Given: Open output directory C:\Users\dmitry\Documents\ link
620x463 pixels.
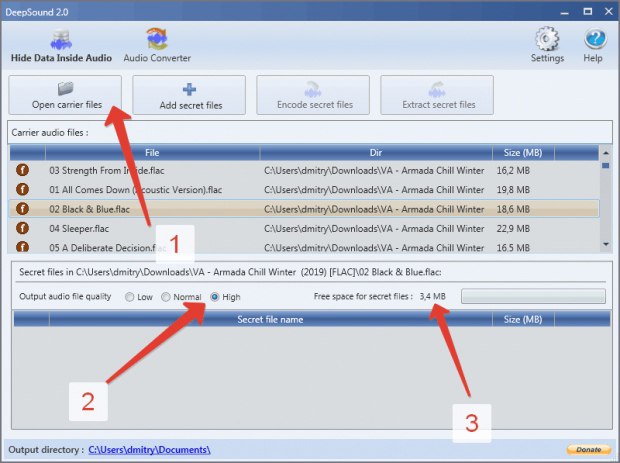Looking at the screenshot, I should tap(149, 450).
